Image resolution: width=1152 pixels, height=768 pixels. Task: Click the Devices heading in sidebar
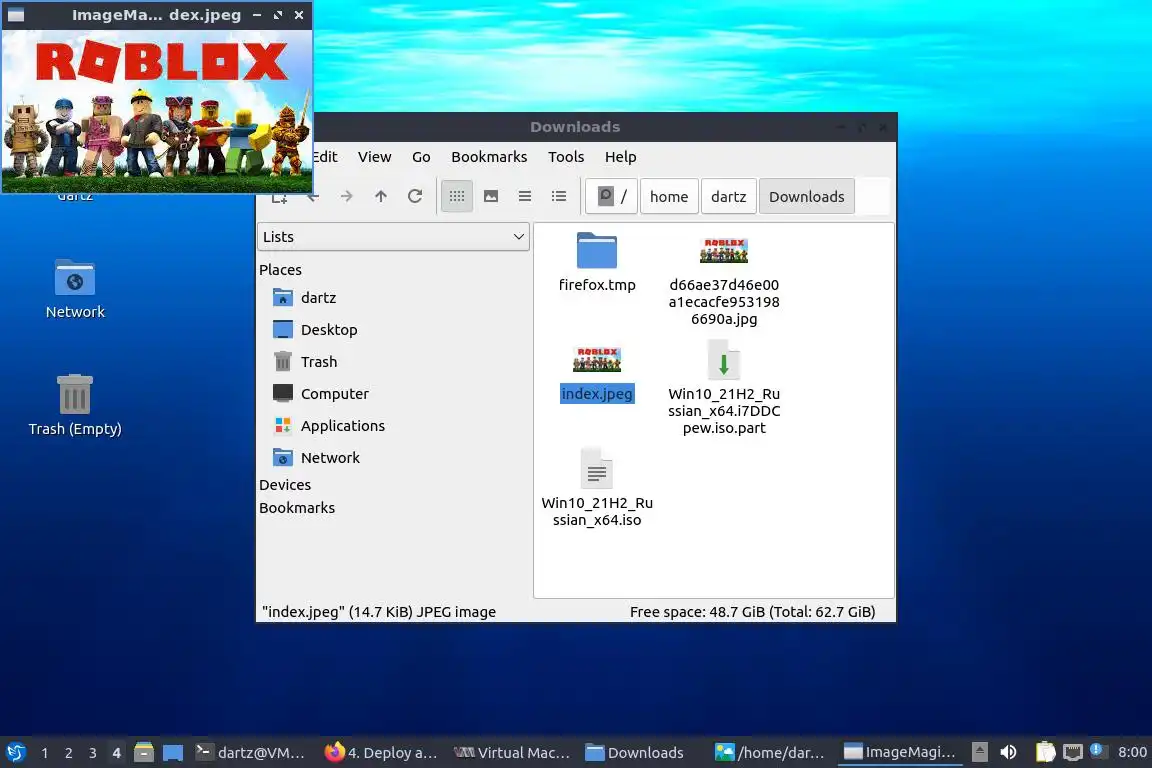pos(285,485)
